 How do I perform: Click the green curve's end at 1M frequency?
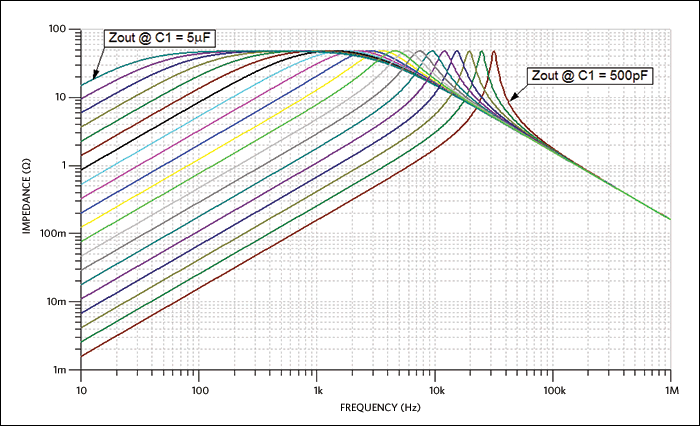(x=668, y=217)
